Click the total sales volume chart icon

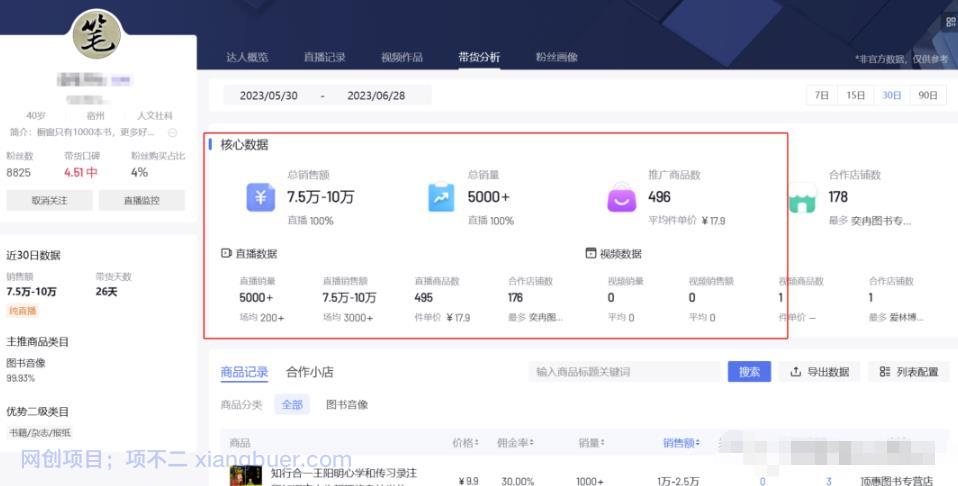[x=441, y=198]
